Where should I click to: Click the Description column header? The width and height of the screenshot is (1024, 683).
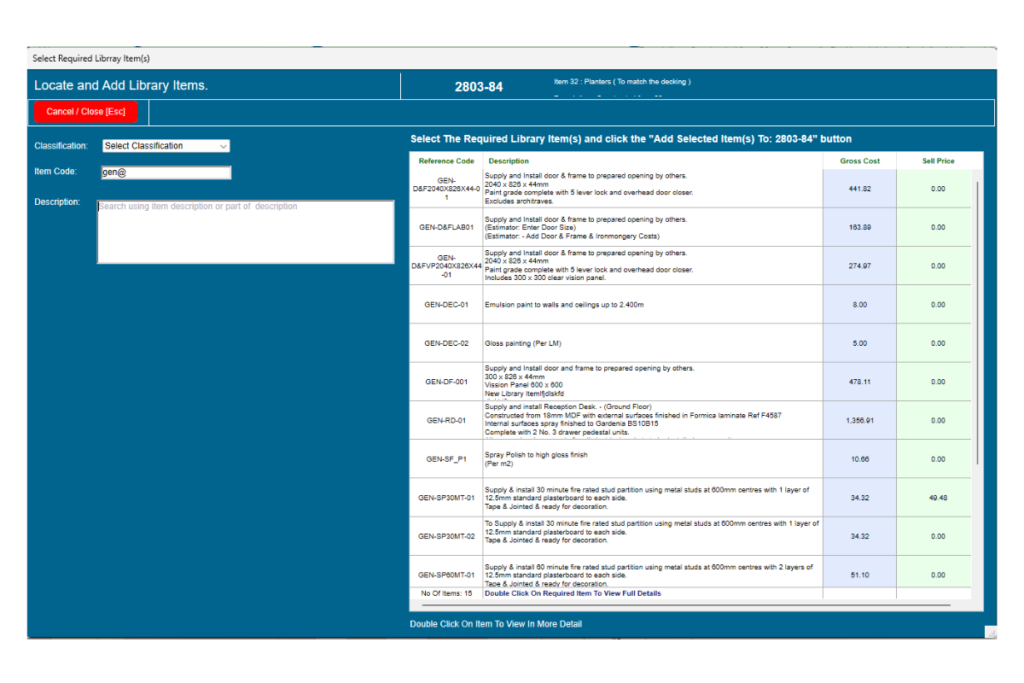coord(509,161)
